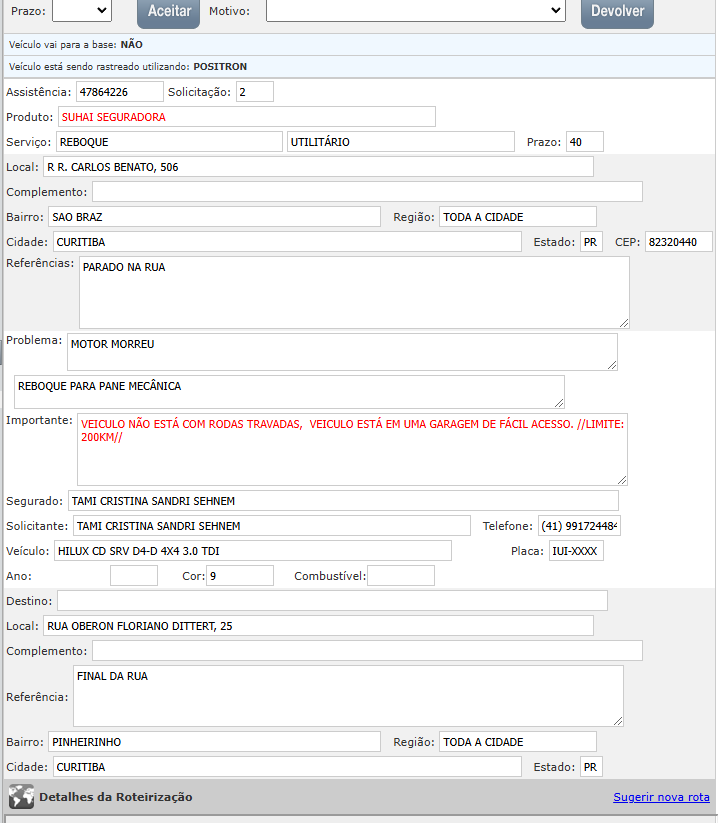Viewport: 718px width, 823px height.
Task: Click the resize handle of the Referências textarea
Action: (624, 323)
